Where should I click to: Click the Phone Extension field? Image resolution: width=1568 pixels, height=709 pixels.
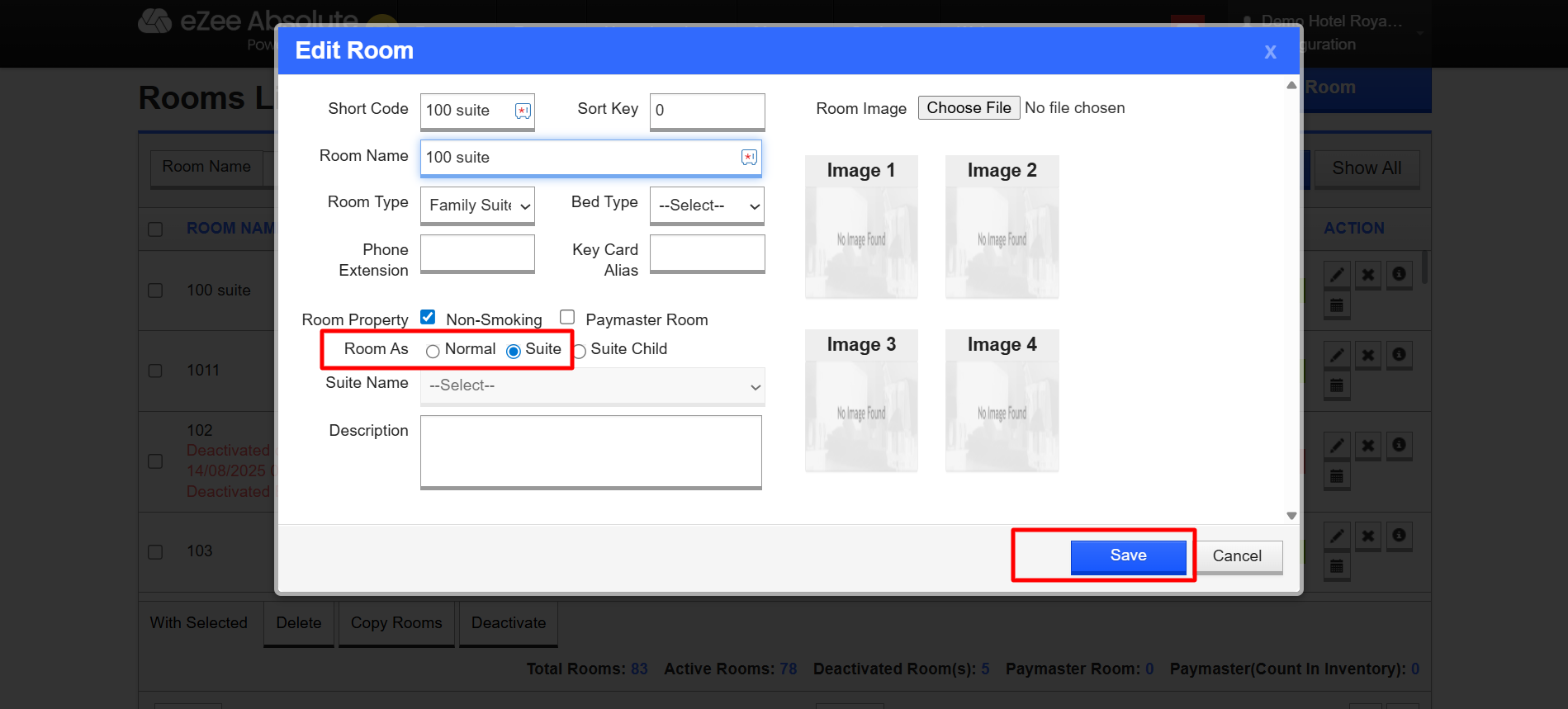[x=477, y=253]
